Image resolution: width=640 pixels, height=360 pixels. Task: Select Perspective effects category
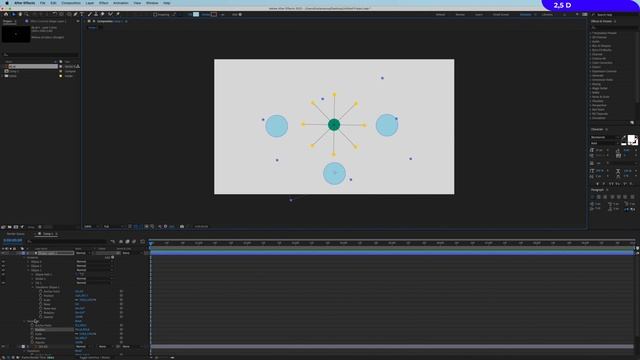(599, 105)
